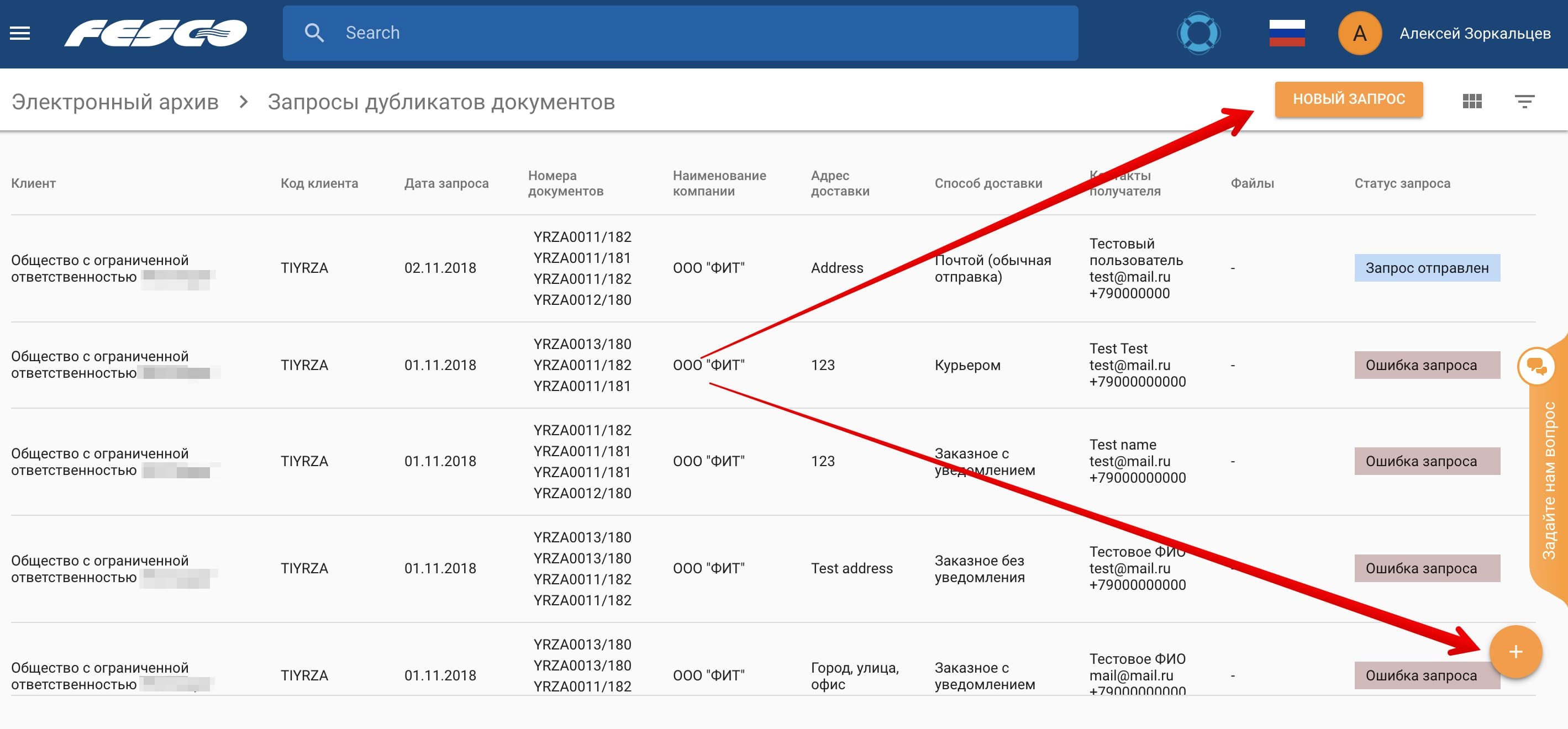Viewport: 1568px width, 729px height.
Task: Click document number YRZA0012/180 in first row
Action: click(582, 300)
